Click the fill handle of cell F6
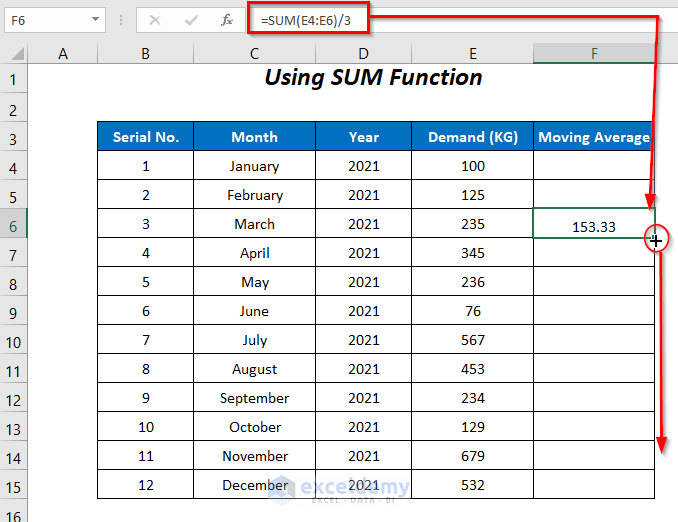Image resolution: width=678 pixels, height=522 pixels. click(655, 239)
